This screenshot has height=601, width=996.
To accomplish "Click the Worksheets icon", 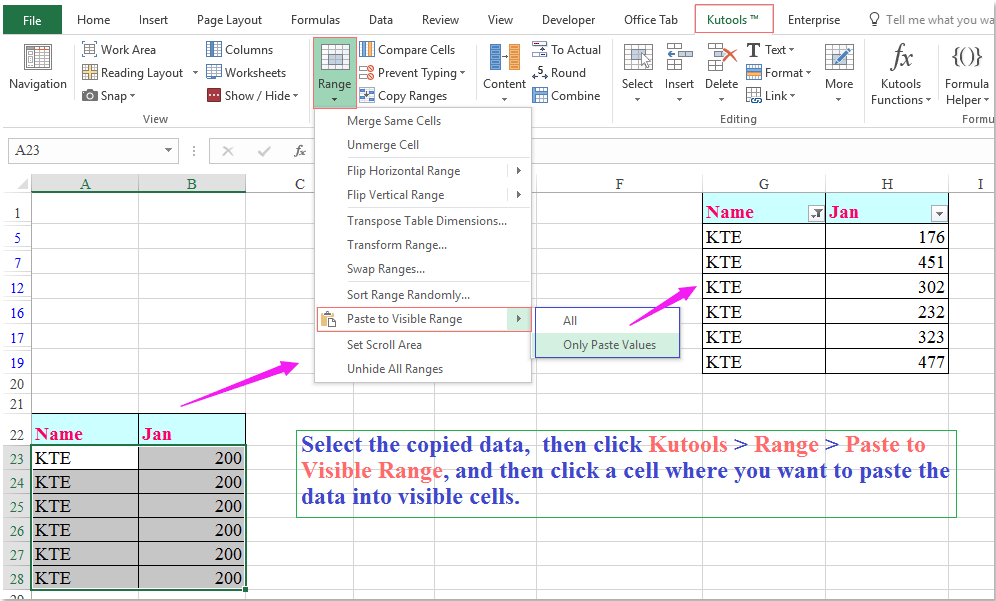I will pyautogui.click(x=247, y=72).
